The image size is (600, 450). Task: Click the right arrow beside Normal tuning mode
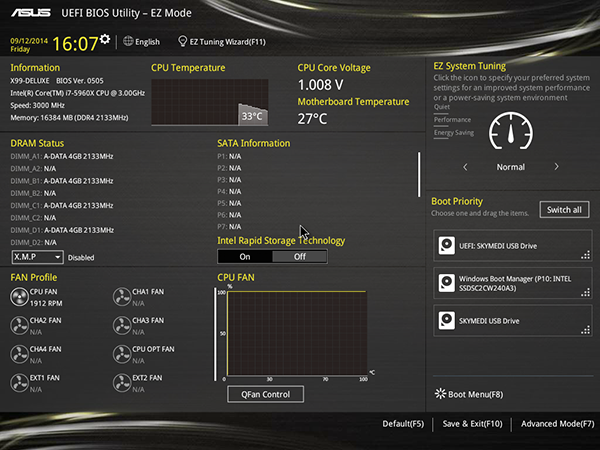(x=556, y=167)
